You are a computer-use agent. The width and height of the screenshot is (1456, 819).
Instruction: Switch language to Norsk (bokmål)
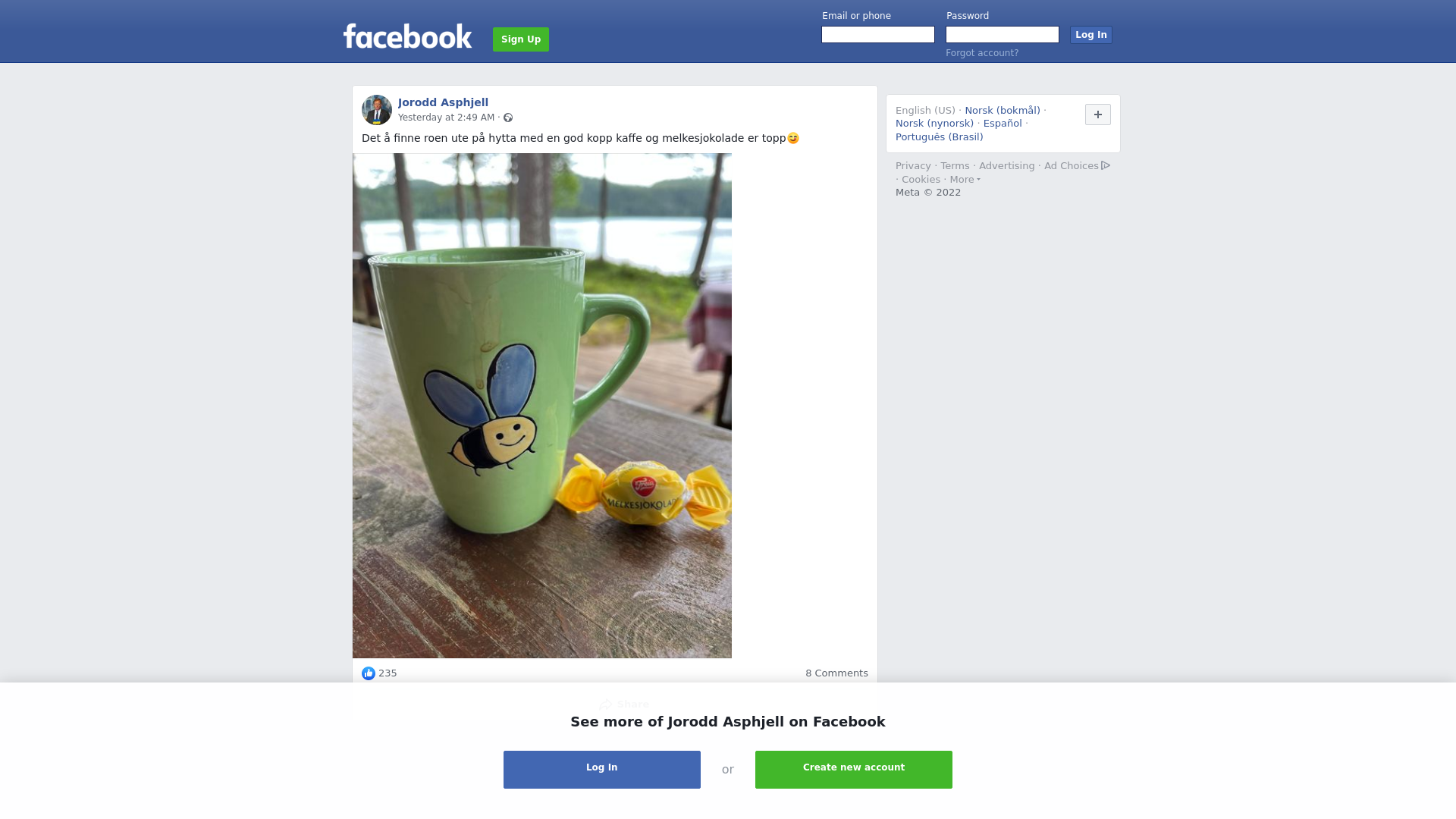[x=1003, y=111]
